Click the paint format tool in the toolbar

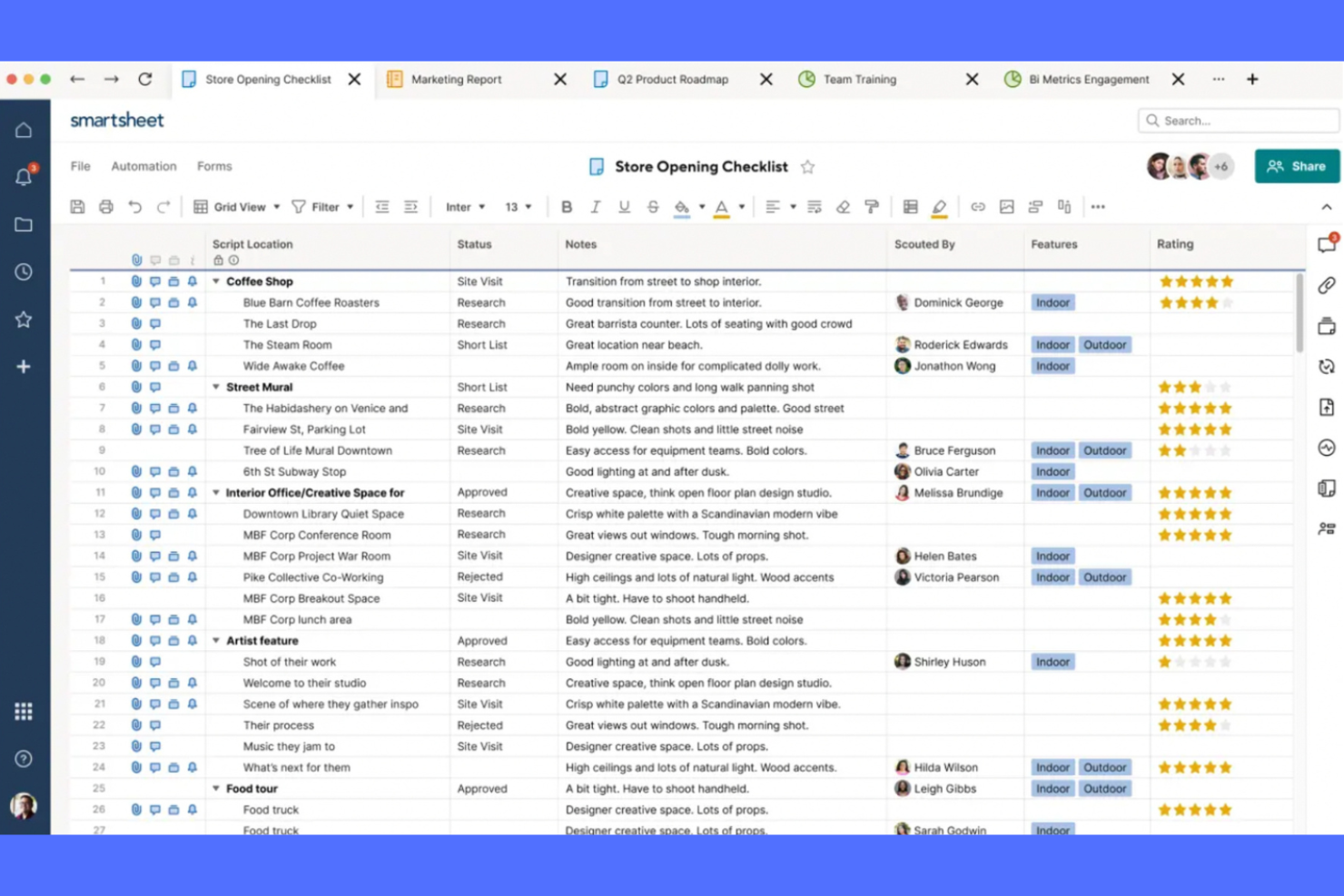pyautogui.click(x=871, y=206)
